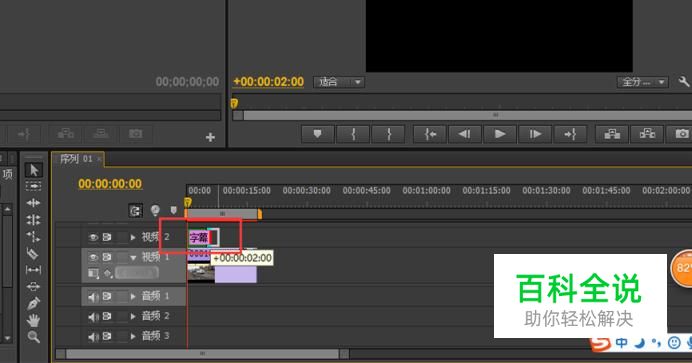Click the Encore chapter marker icon

pos(155,210)
